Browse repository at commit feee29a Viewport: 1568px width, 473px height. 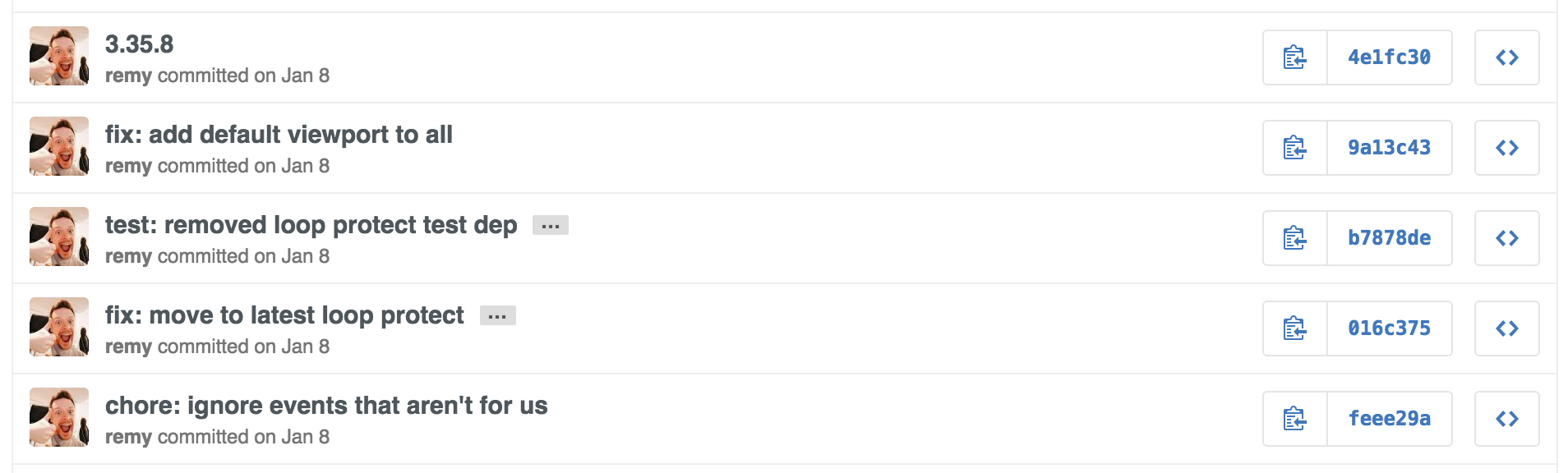(1506, 419)
